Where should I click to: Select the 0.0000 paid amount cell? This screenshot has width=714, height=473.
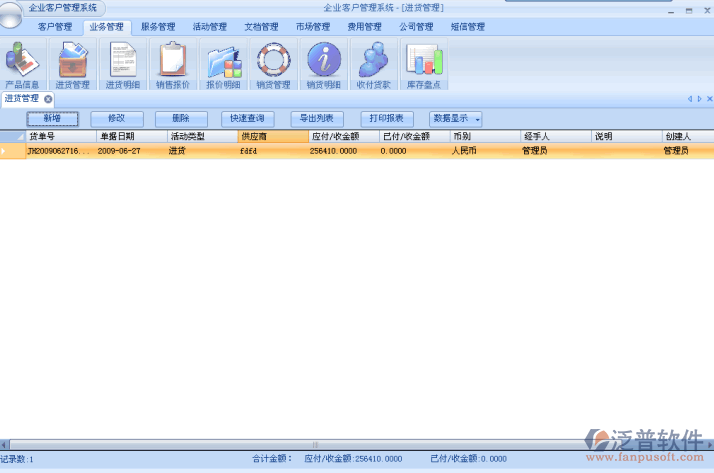[x=414, y=151]
